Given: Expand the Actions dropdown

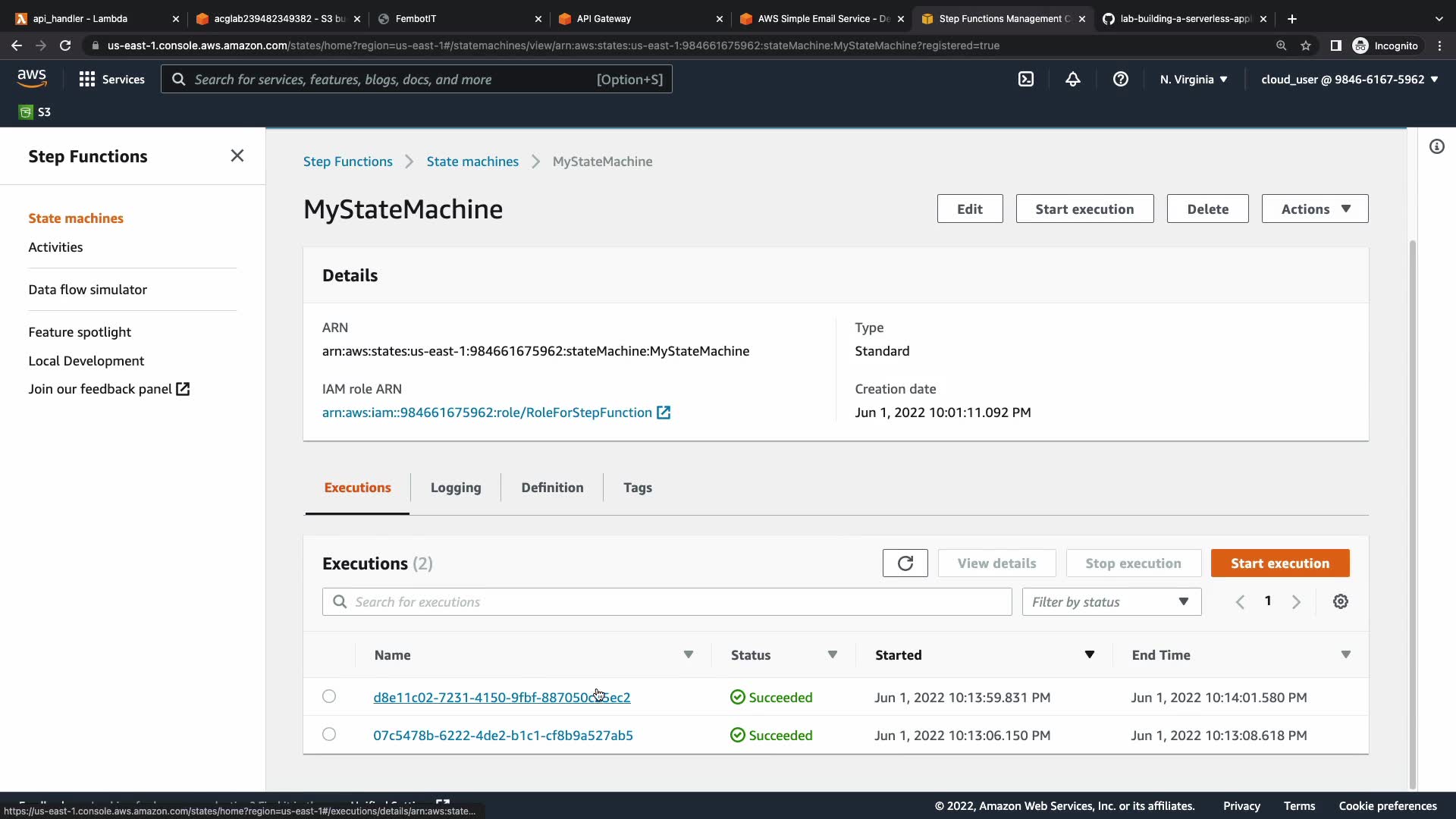Looking at the screenshot, I should coord(1314,209).
